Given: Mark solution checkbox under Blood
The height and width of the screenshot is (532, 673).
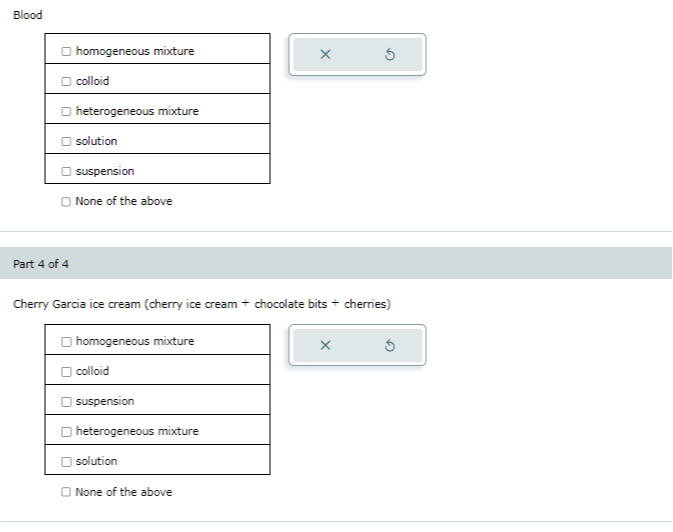Looking at the screenshot, I should point(66,141).
